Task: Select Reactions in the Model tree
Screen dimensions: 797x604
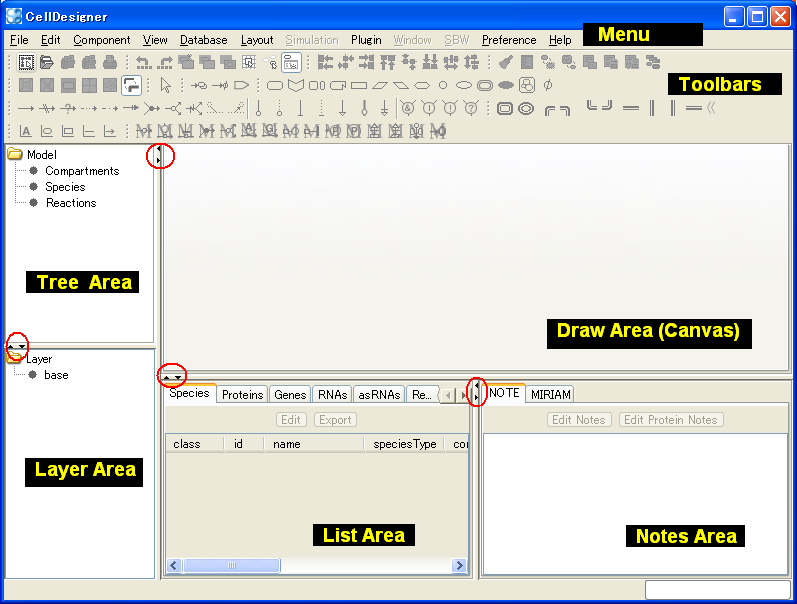Action: point(71,203)
